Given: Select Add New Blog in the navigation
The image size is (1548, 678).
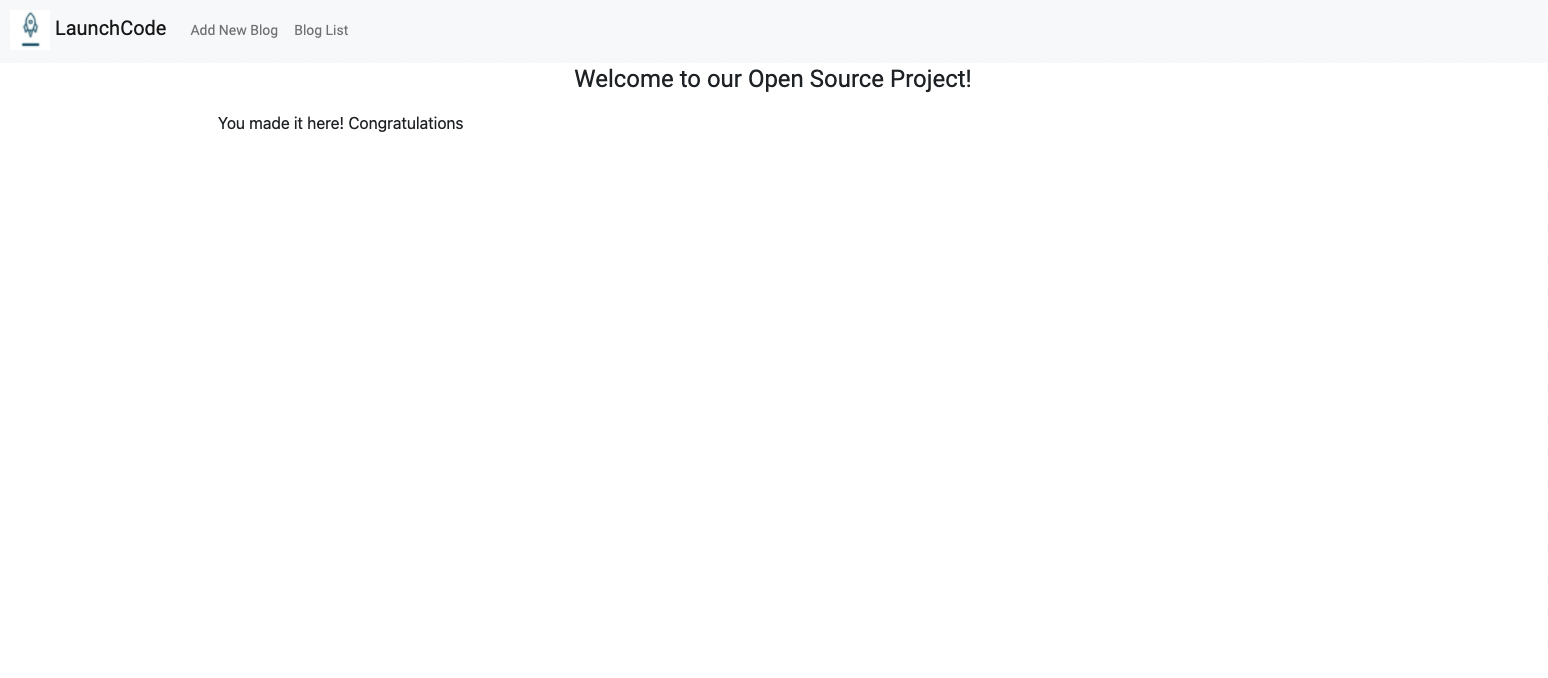Looking at the screenshot, I should point(234,30).
